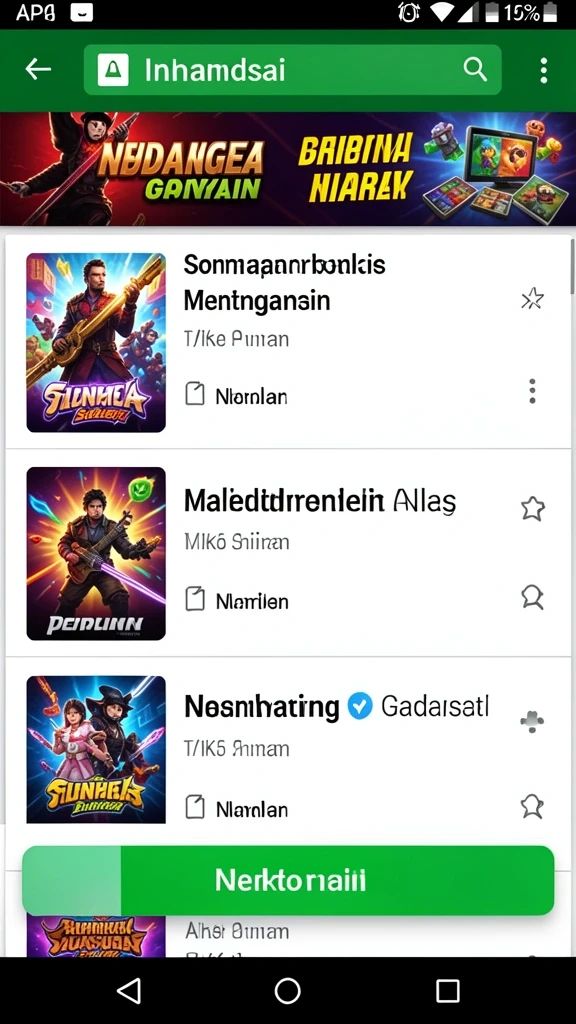The image size is (576, 1024).
Task: Open the cluster icon menu for Nesnihating Gadaısatl
Action: point(532,722)
